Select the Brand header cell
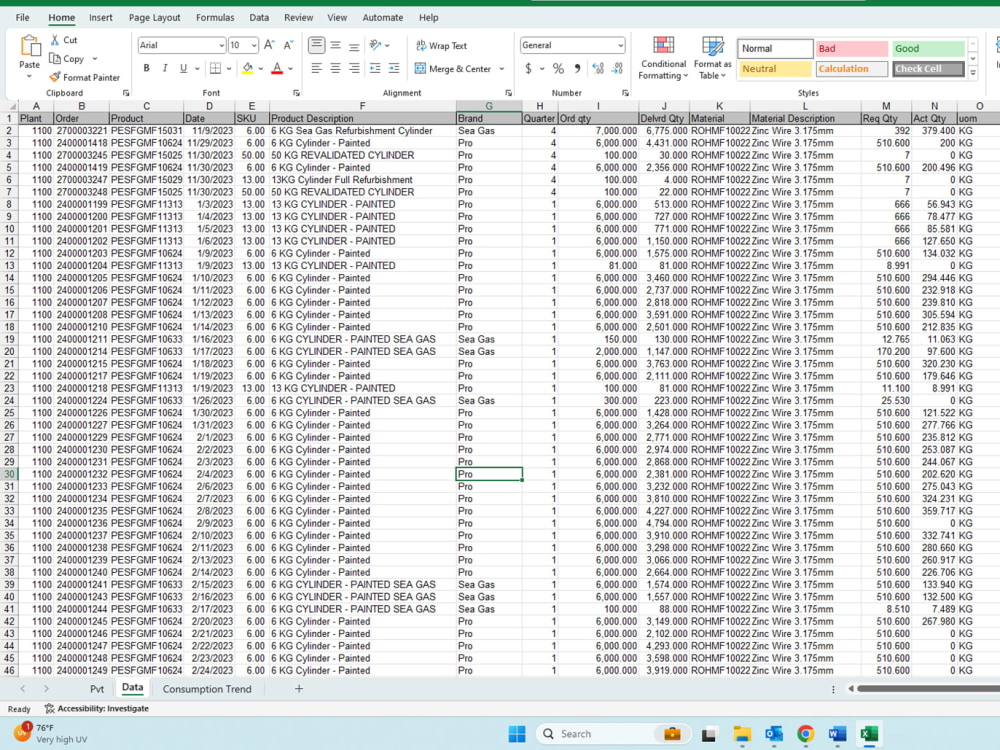The width and height of the screenshot is (1000, 750). pos(489,118)
